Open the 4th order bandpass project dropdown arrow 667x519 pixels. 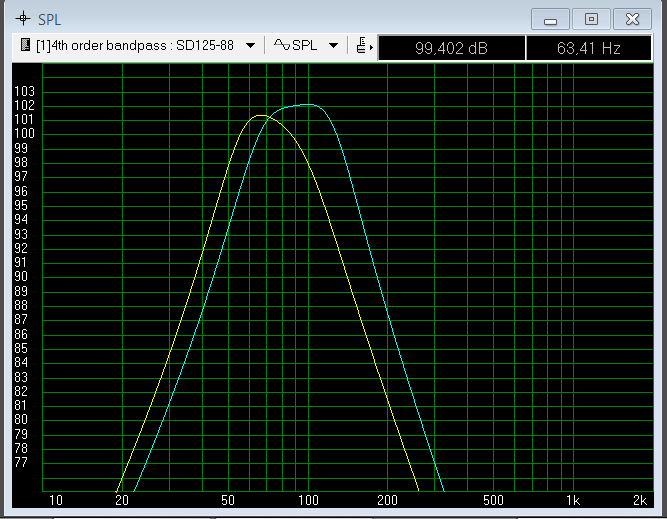[251, 46]
